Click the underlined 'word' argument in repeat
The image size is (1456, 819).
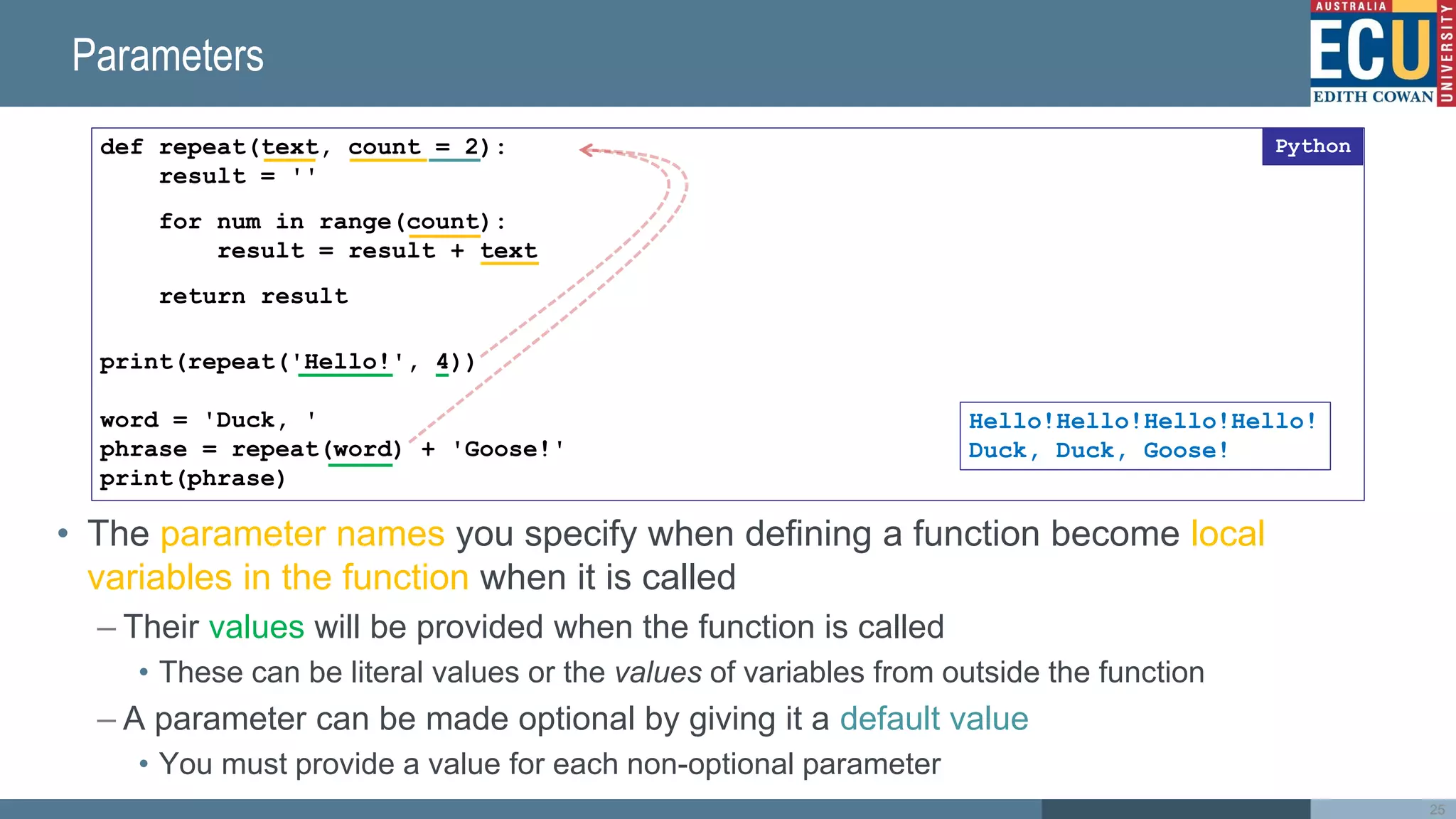[x=361, y=449]
